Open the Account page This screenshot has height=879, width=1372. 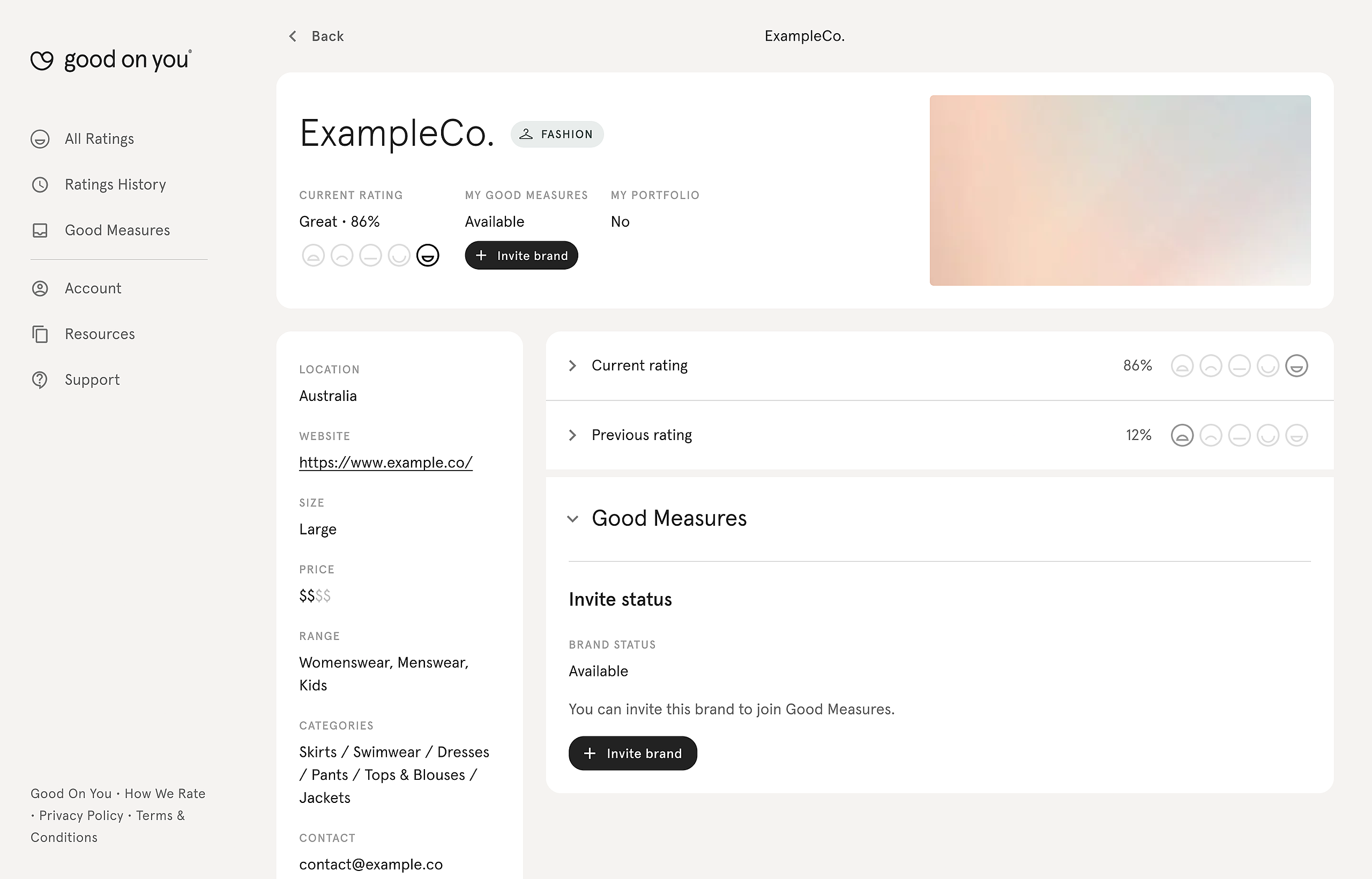coord(93,288)
